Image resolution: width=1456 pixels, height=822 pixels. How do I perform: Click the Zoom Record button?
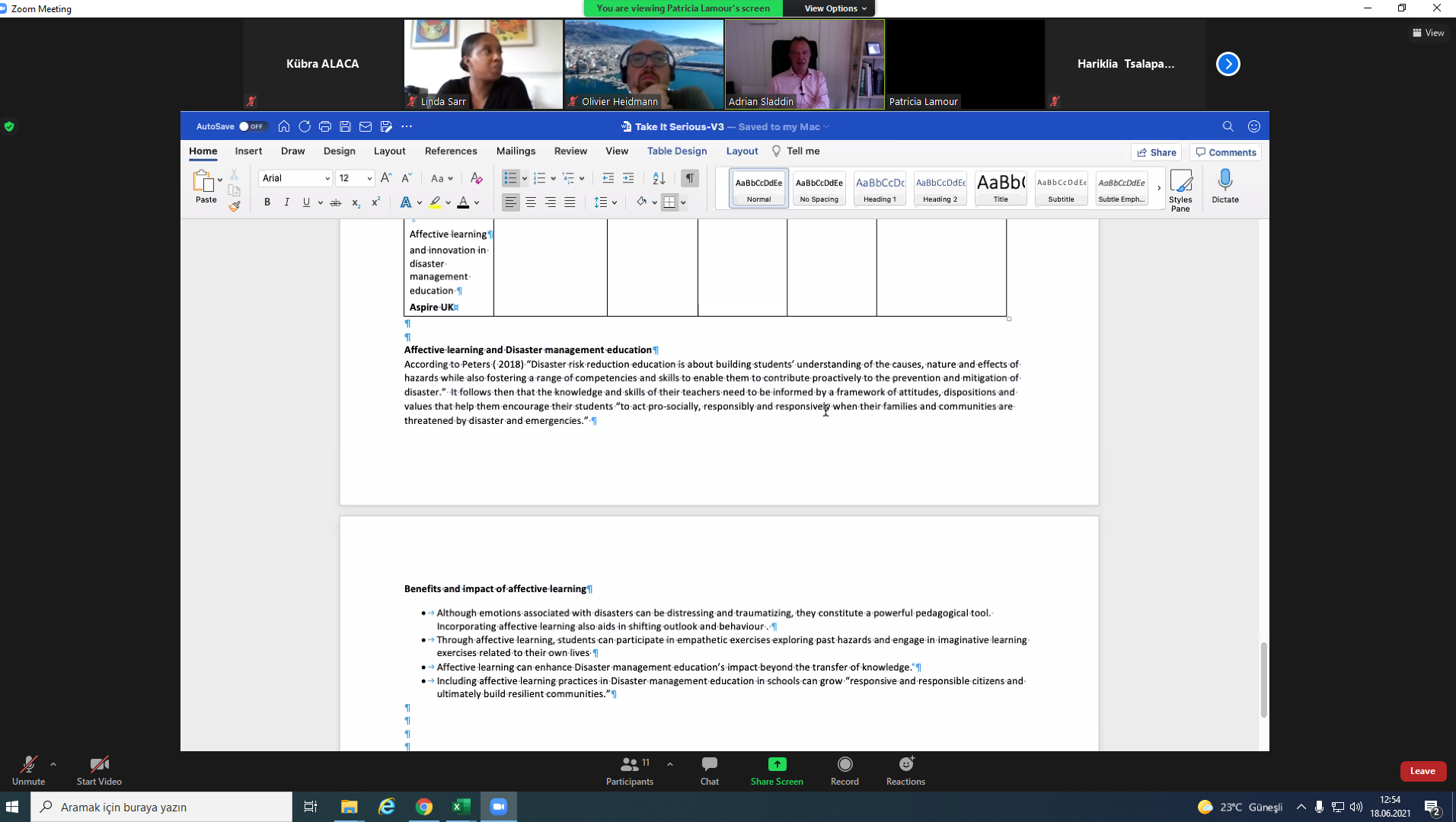844,770
